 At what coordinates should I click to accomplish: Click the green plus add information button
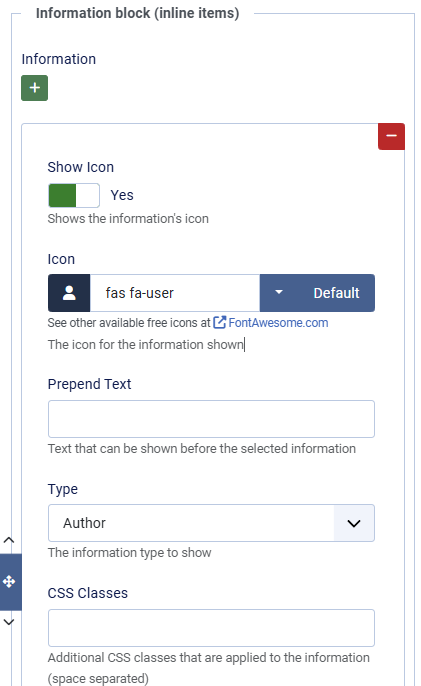pos(35,88)
